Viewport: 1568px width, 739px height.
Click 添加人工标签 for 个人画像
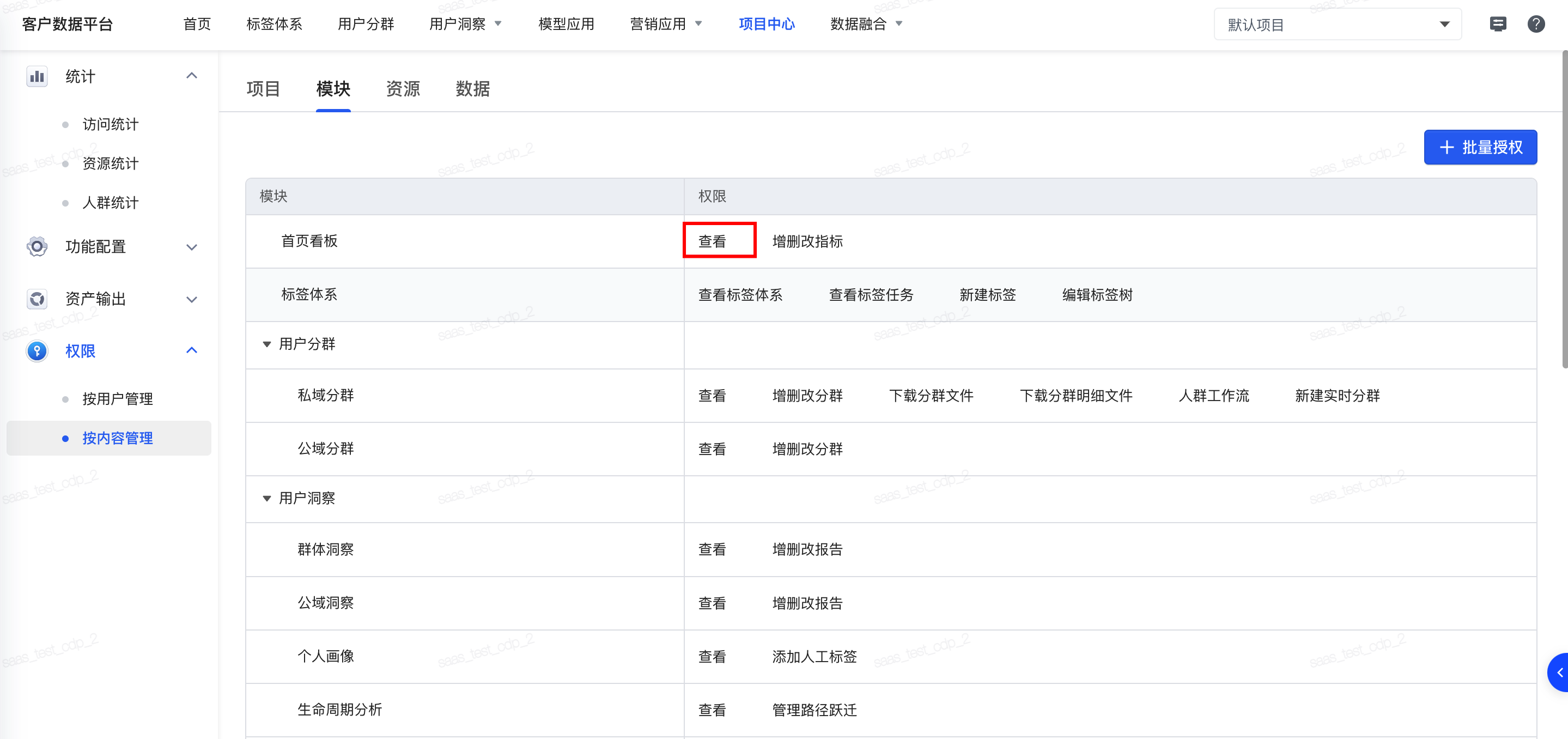coord(815,657)
